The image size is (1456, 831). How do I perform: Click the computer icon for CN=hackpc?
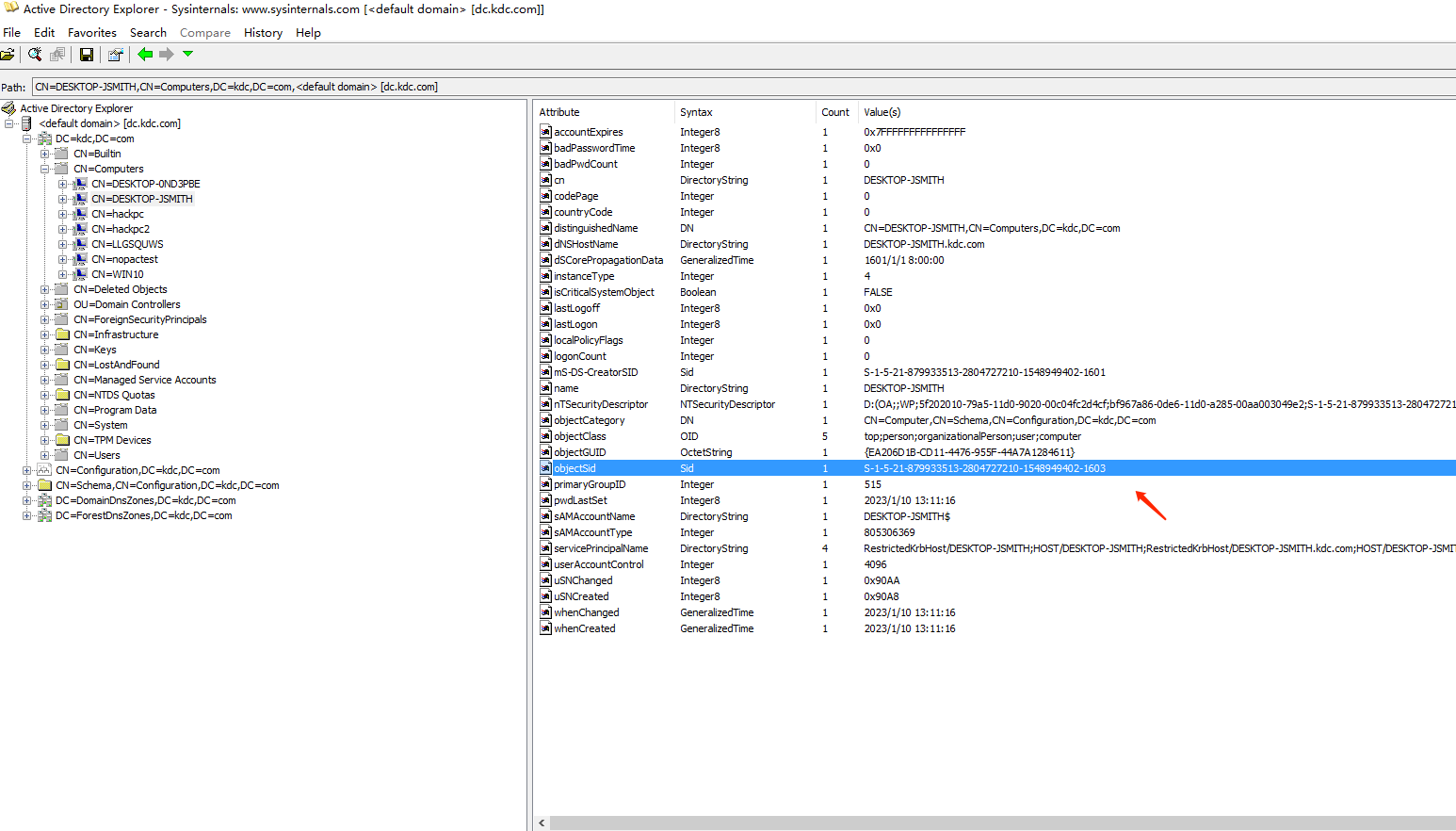[80, 214]
